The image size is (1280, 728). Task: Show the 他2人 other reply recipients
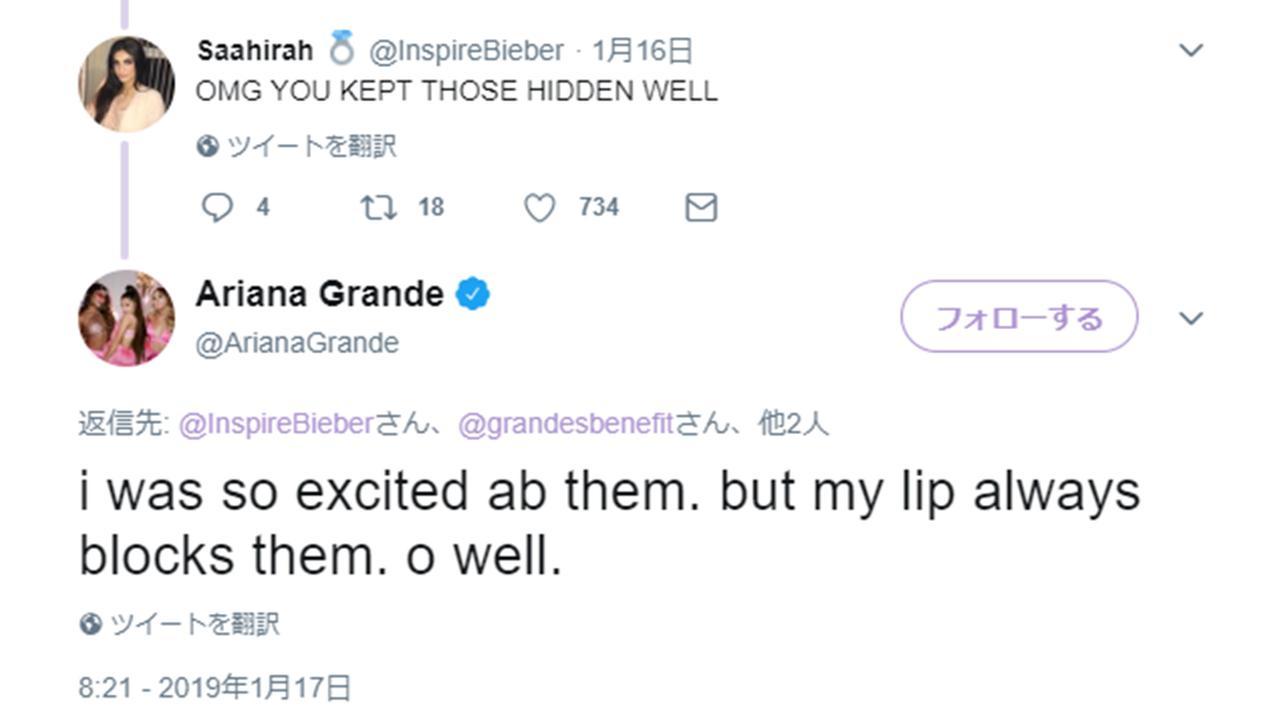(x=794, y=425)
